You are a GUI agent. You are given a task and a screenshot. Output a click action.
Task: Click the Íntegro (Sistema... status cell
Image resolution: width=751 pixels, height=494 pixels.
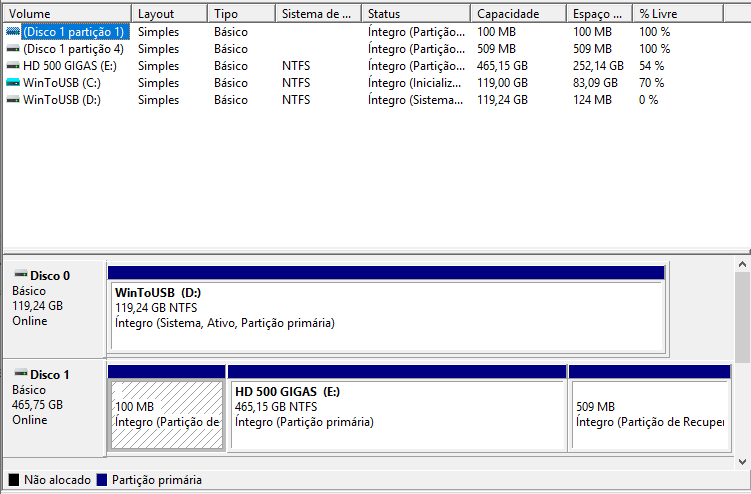(415, 100)
